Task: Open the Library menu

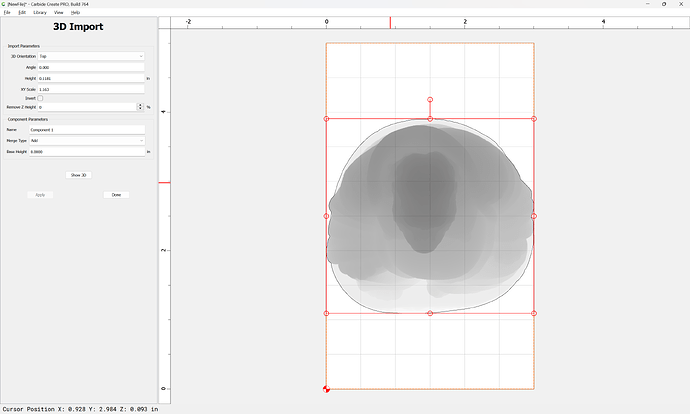Action: [x=40, y=12]
